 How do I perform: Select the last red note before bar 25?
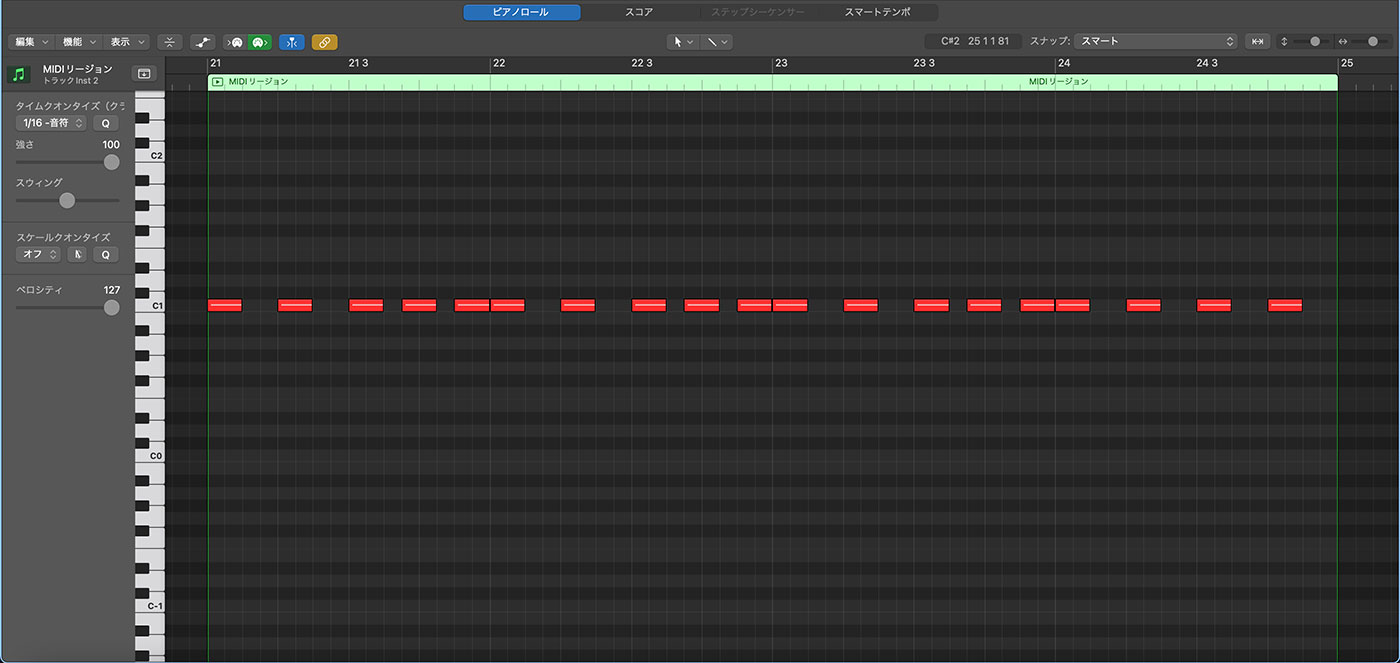1285,305
